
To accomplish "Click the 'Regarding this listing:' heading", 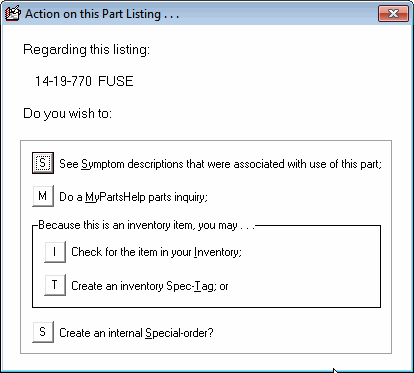I will (86, 50).
